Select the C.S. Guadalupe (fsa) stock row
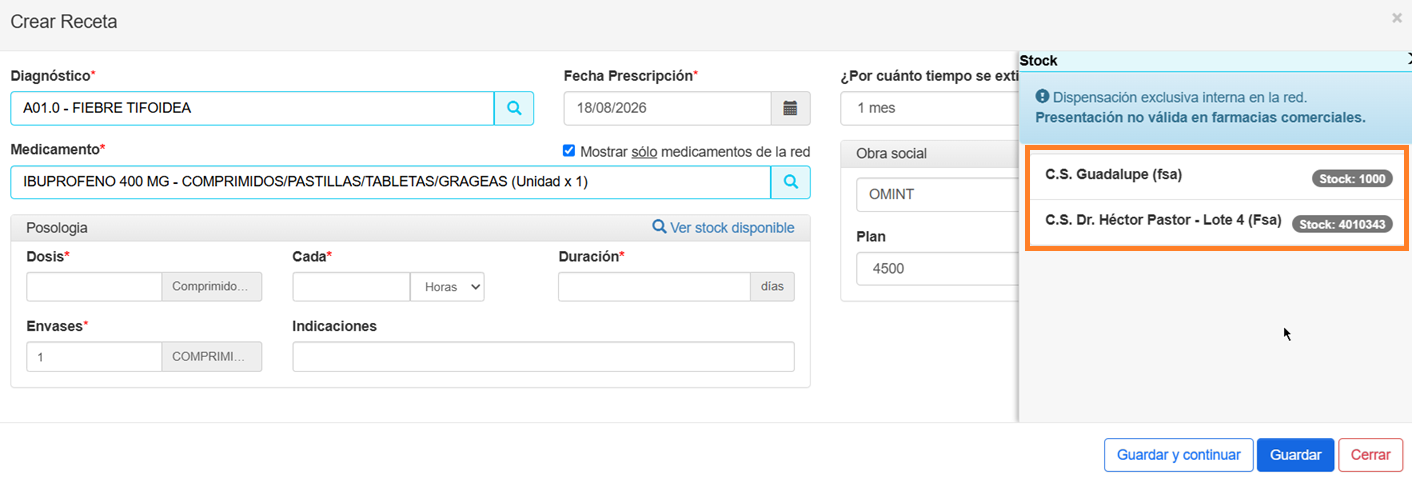Viewport: 1412px width, 483px height. tap(1217, 176)
